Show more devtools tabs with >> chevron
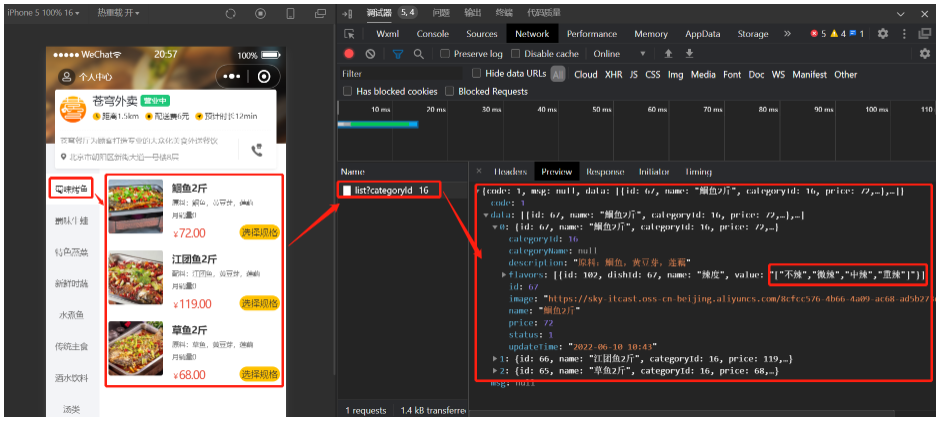The height and width of the screenshot is (424, 943). click(x=787, y=34)
